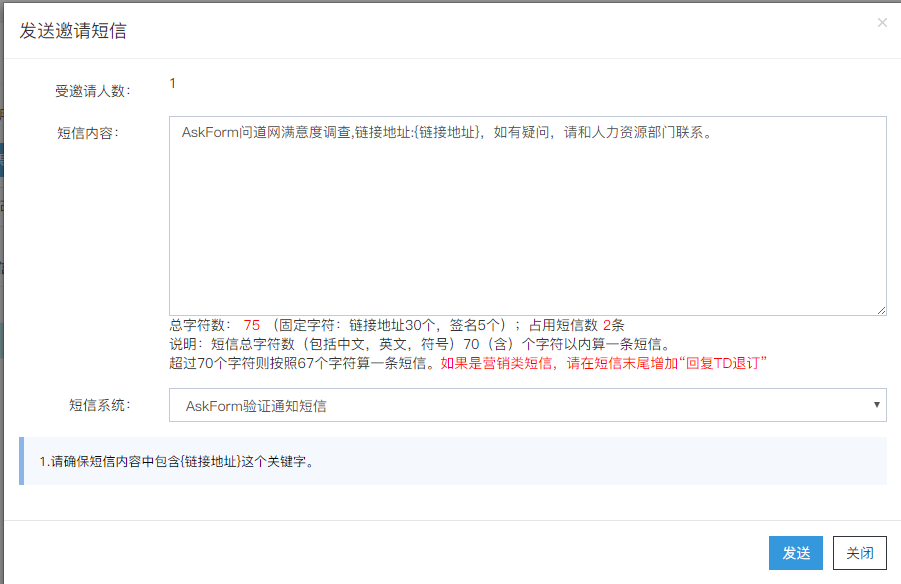Close the dialog with the X icon
The height and width of the screenshot is (584, 901).
click(x=882, y=22)
